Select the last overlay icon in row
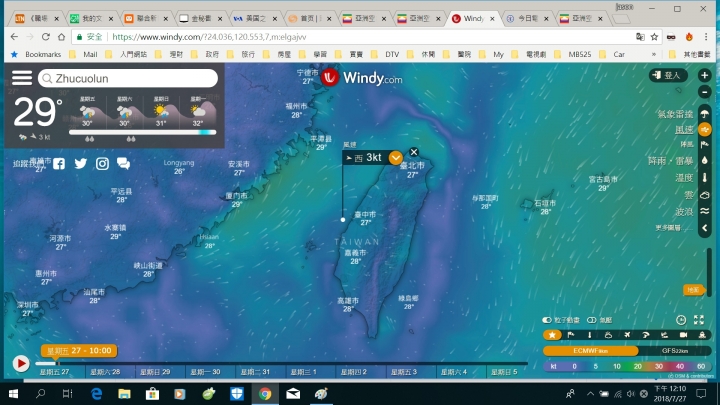Screen dimensions: 720x405 tap(702, 335)
